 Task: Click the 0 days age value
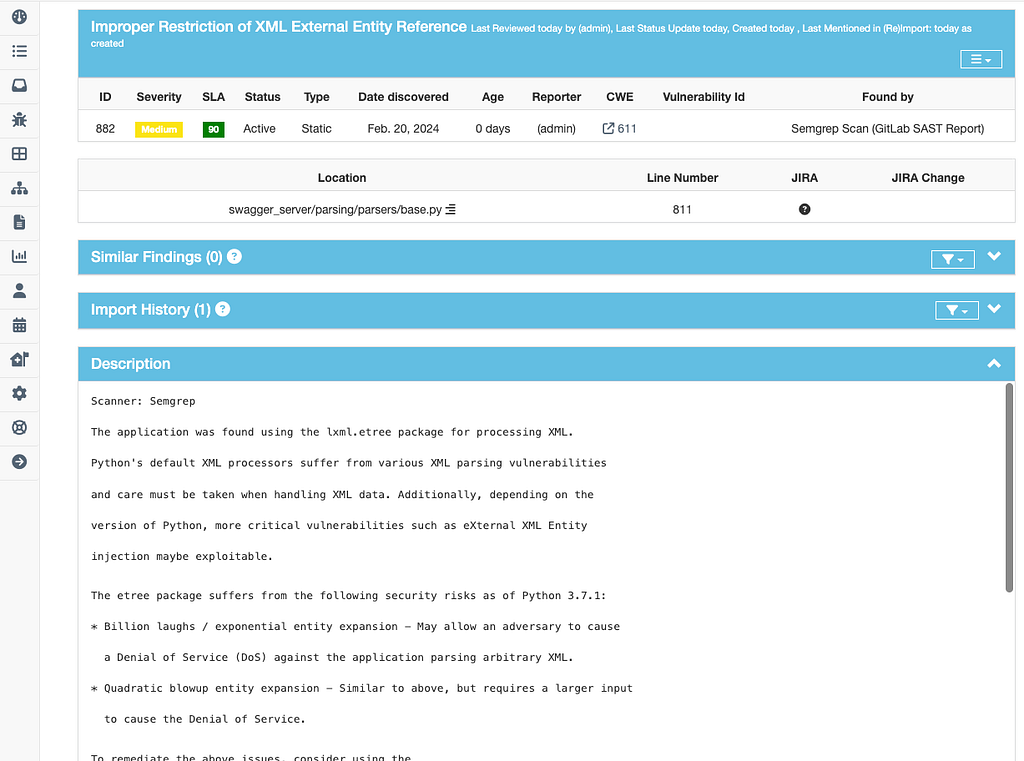(492, 129)
